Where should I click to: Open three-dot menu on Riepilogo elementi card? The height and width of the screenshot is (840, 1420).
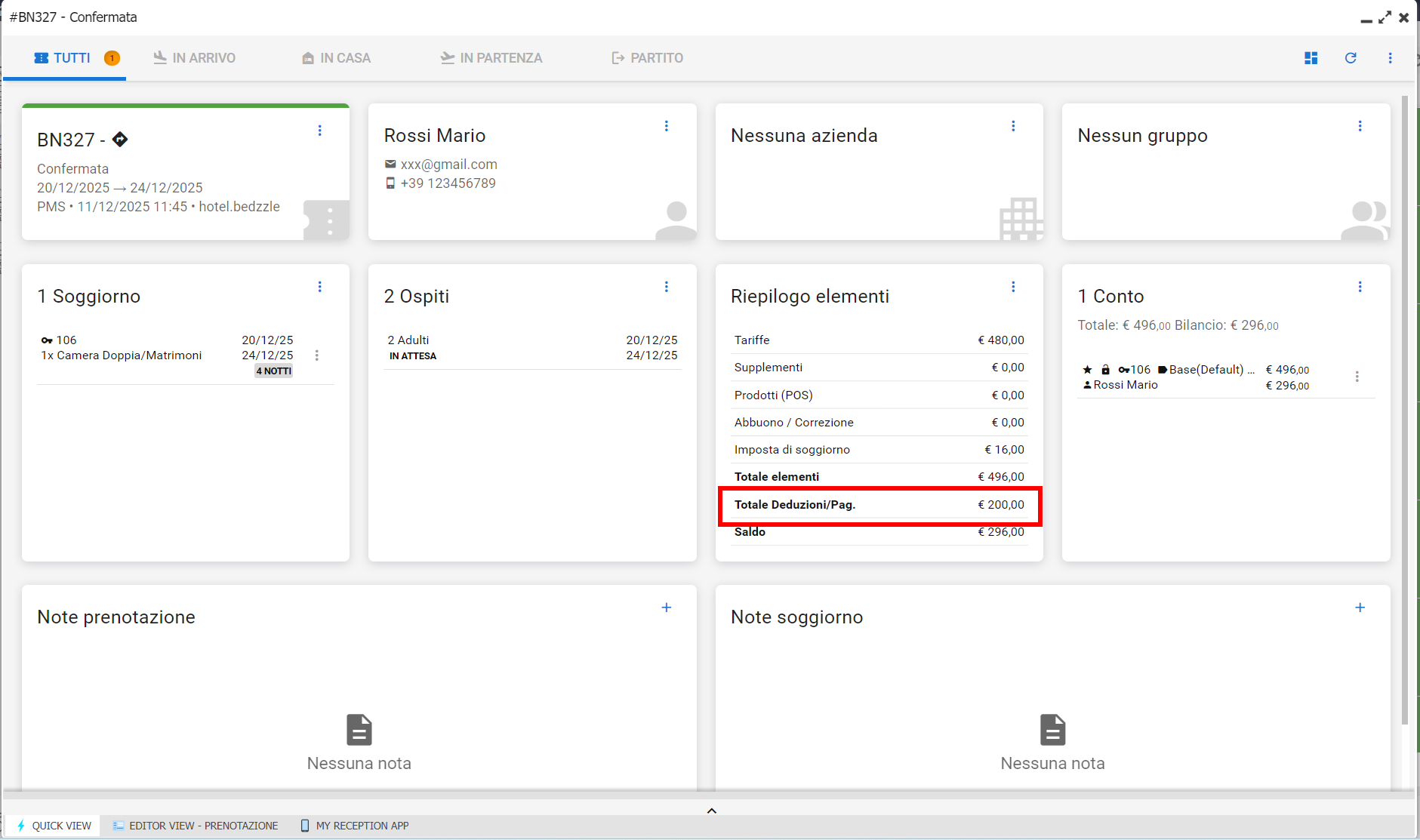tap(1013, 287)
